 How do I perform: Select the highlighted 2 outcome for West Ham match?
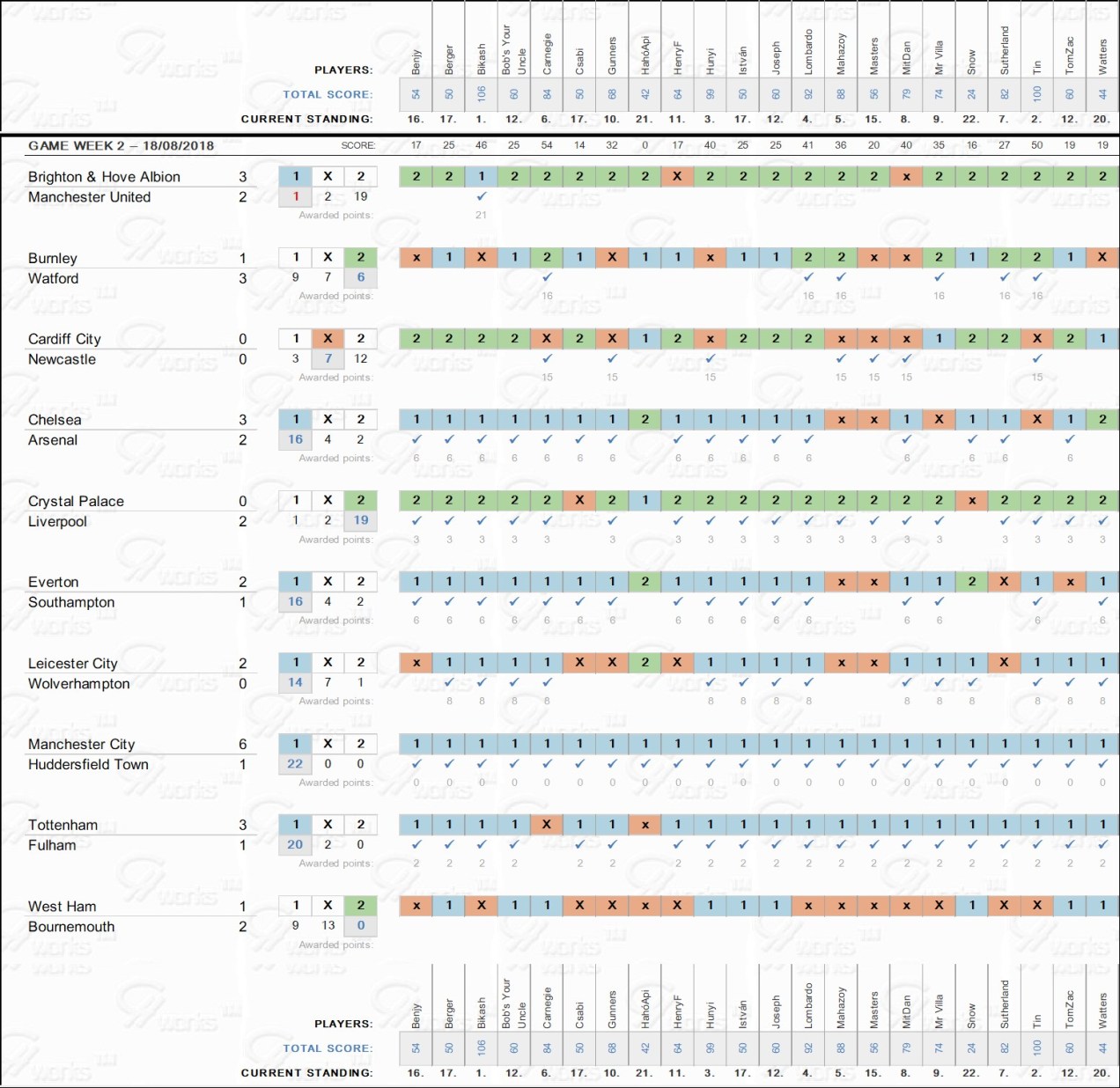point(360,905)
